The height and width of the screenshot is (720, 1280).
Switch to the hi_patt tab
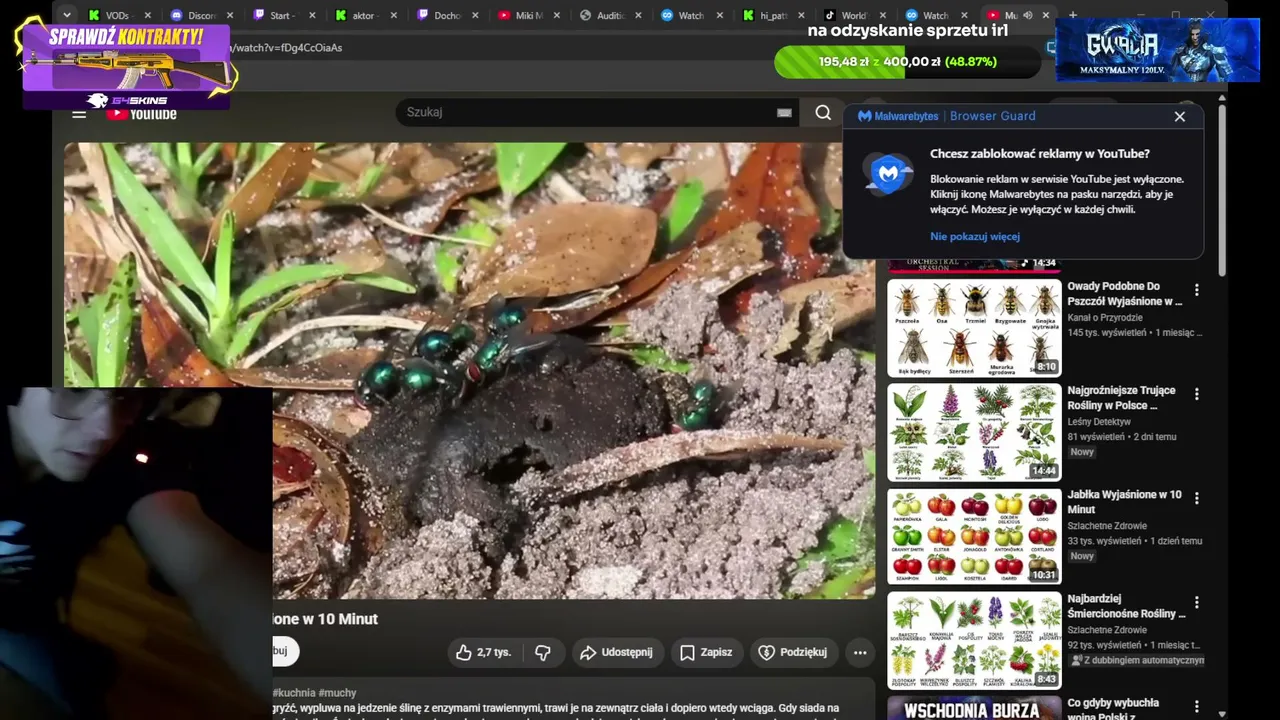pyautogui.click(x=772, y=16)
